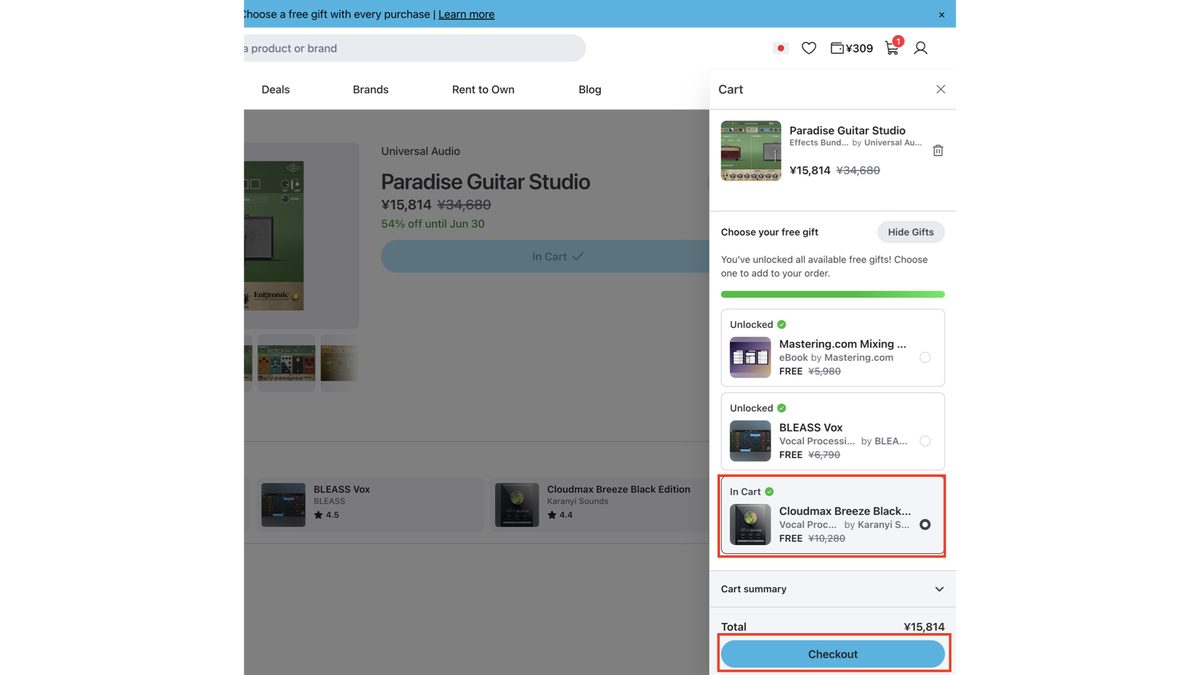The width and height of the screenshot is (1200, 675).
Task: Select Mastering.com Mixing eBook gift radio button
Action: [925, 357]
